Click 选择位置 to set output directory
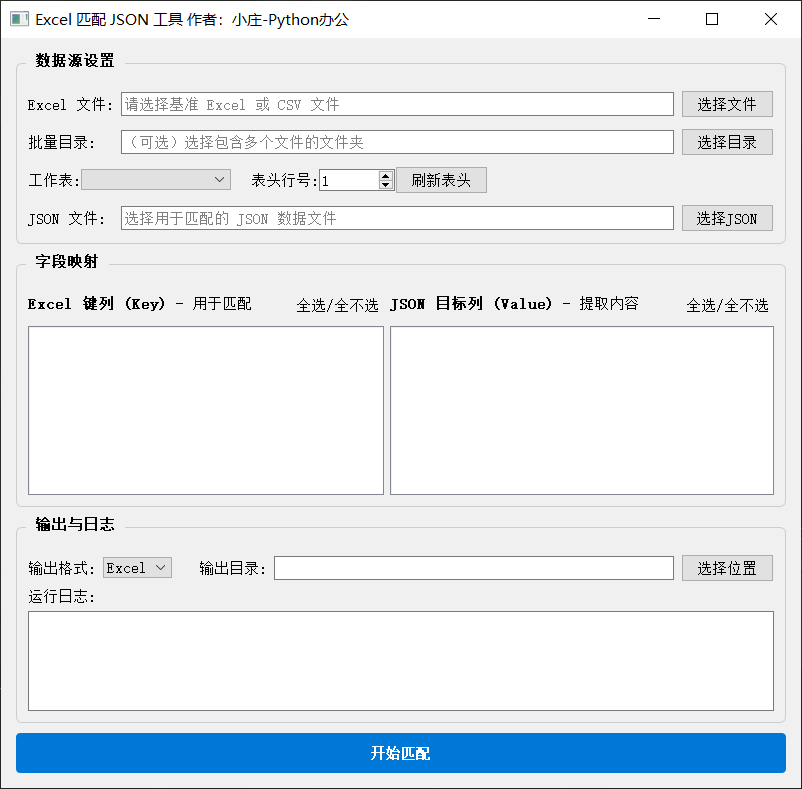 coord(727,567)
